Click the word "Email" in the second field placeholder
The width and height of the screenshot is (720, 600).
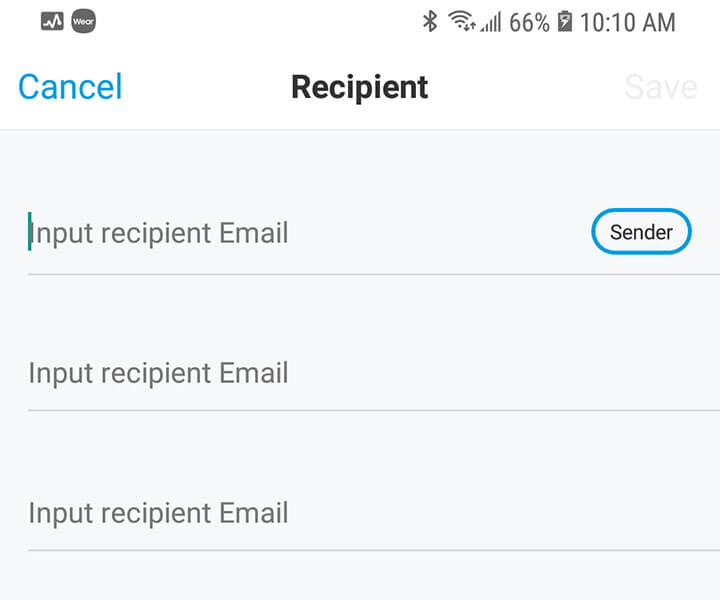tap(254, 373)
